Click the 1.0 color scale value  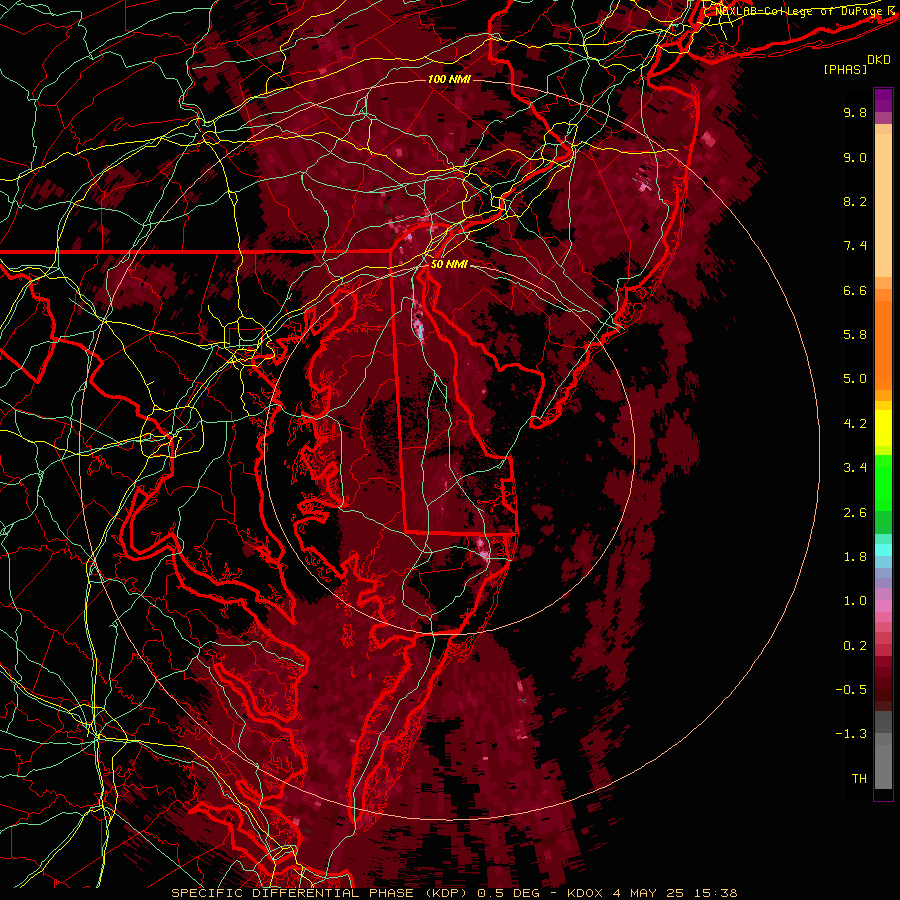(855, 601)
